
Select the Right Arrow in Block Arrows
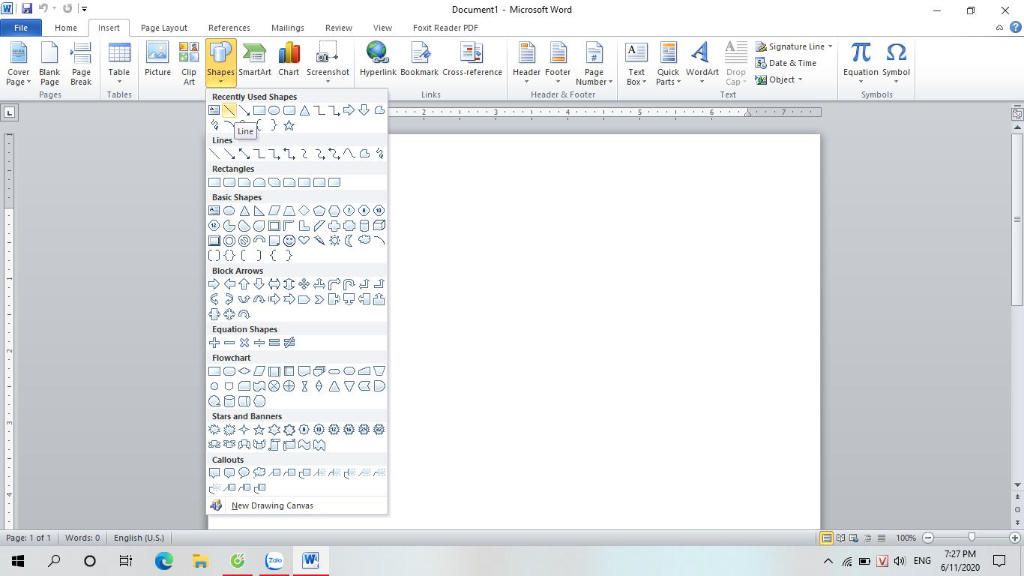(214, 284)
